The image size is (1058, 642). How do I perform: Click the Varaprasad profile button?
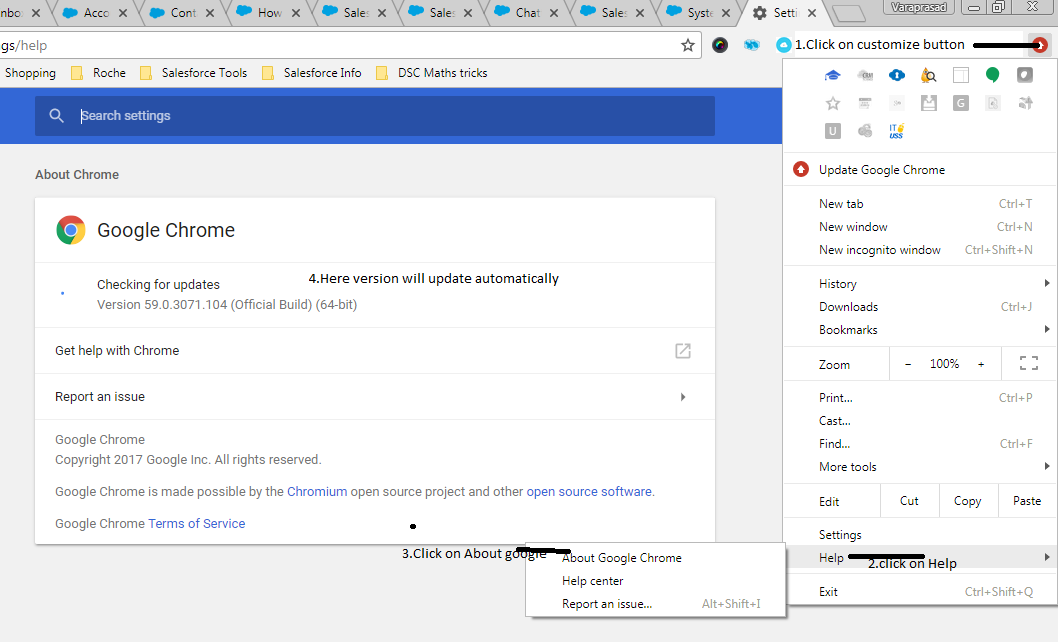918,7
